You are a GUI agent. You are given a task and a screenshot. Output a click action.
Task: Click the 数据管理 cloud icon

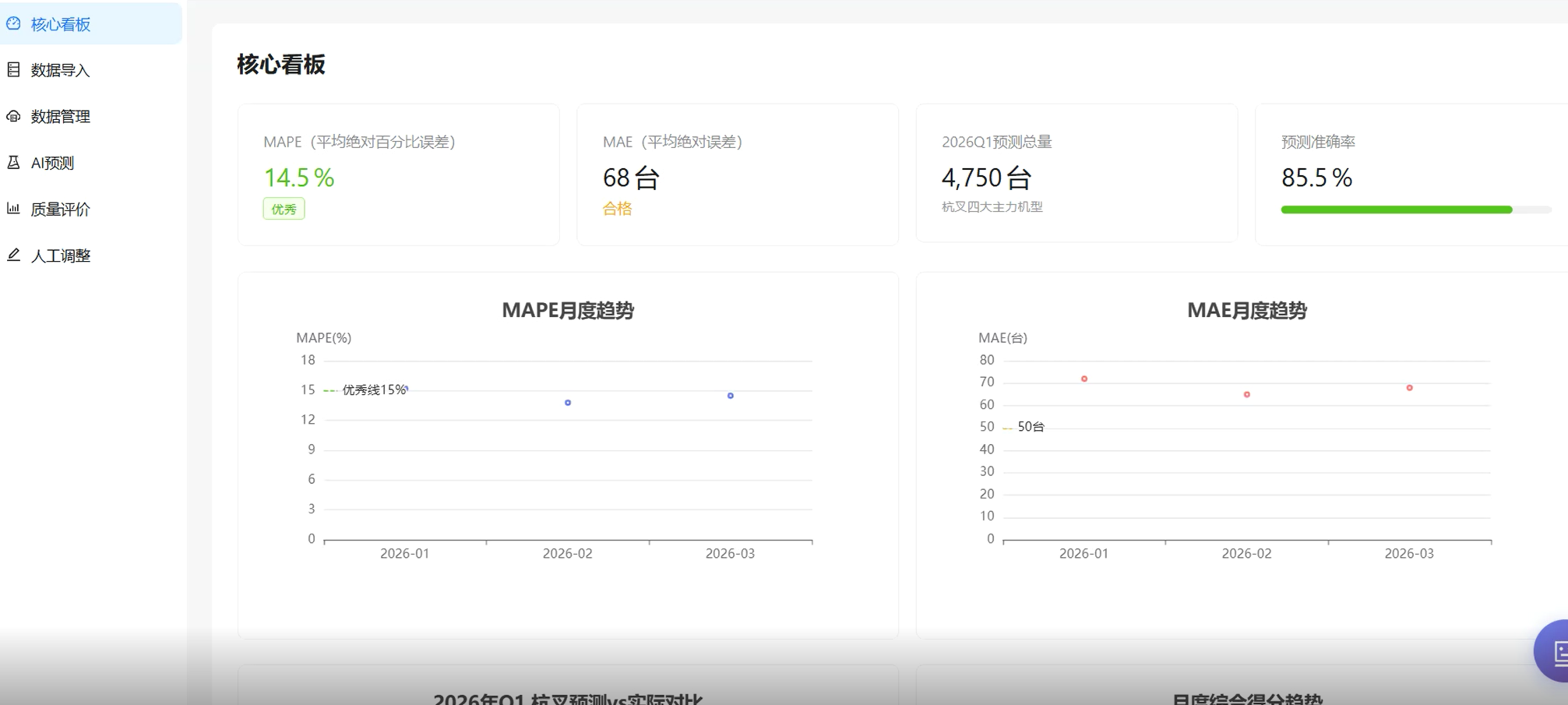pos(13,116)
